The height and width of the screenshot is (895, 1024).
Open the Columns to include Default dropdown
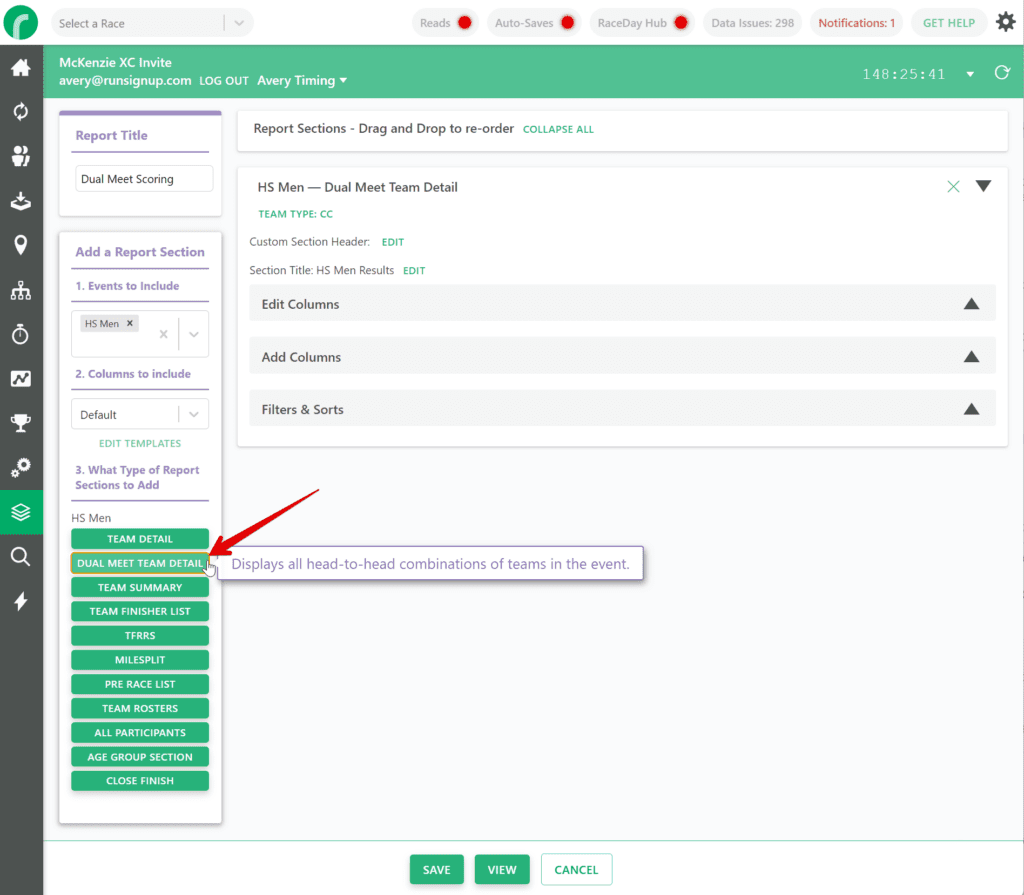[140, 414]
